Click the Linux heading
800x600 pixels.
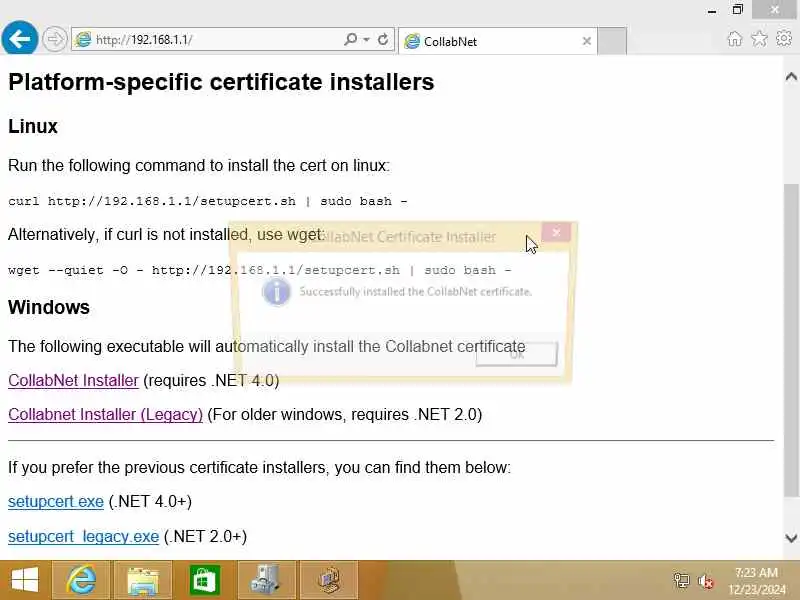tap(33, 126)
